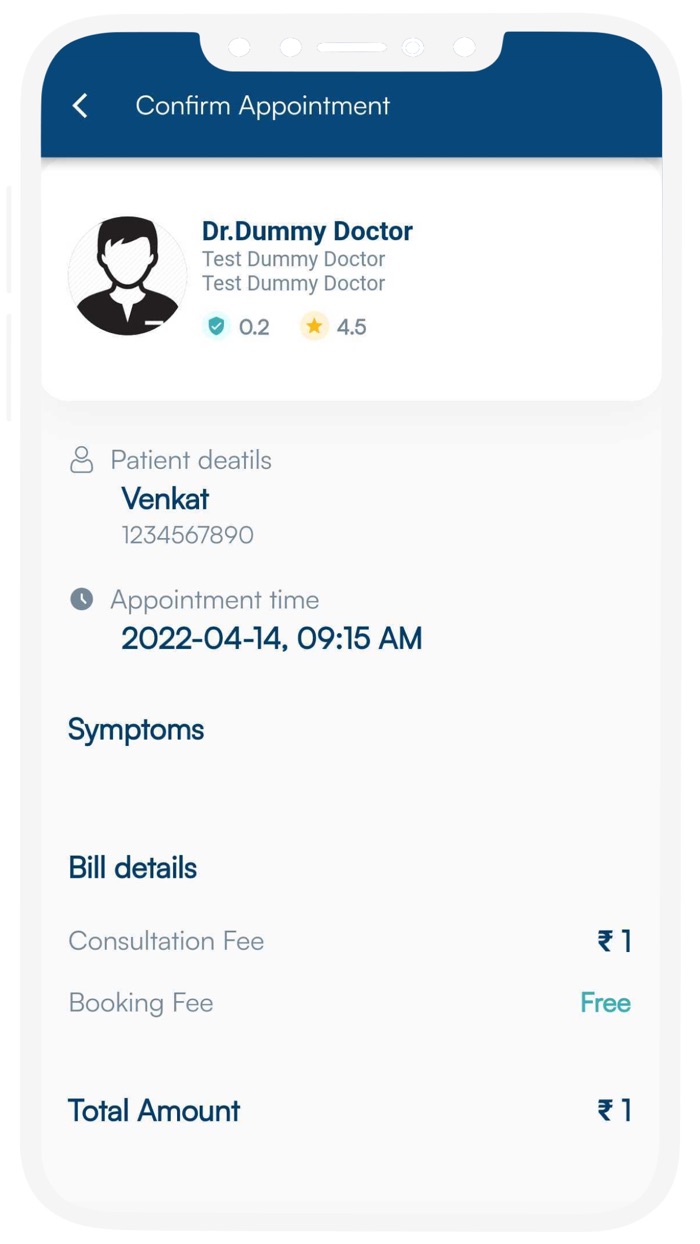Screen dimensions: 700x1244
Task: Tap the Free label on Booking Fee
Action: point(606,1002)
